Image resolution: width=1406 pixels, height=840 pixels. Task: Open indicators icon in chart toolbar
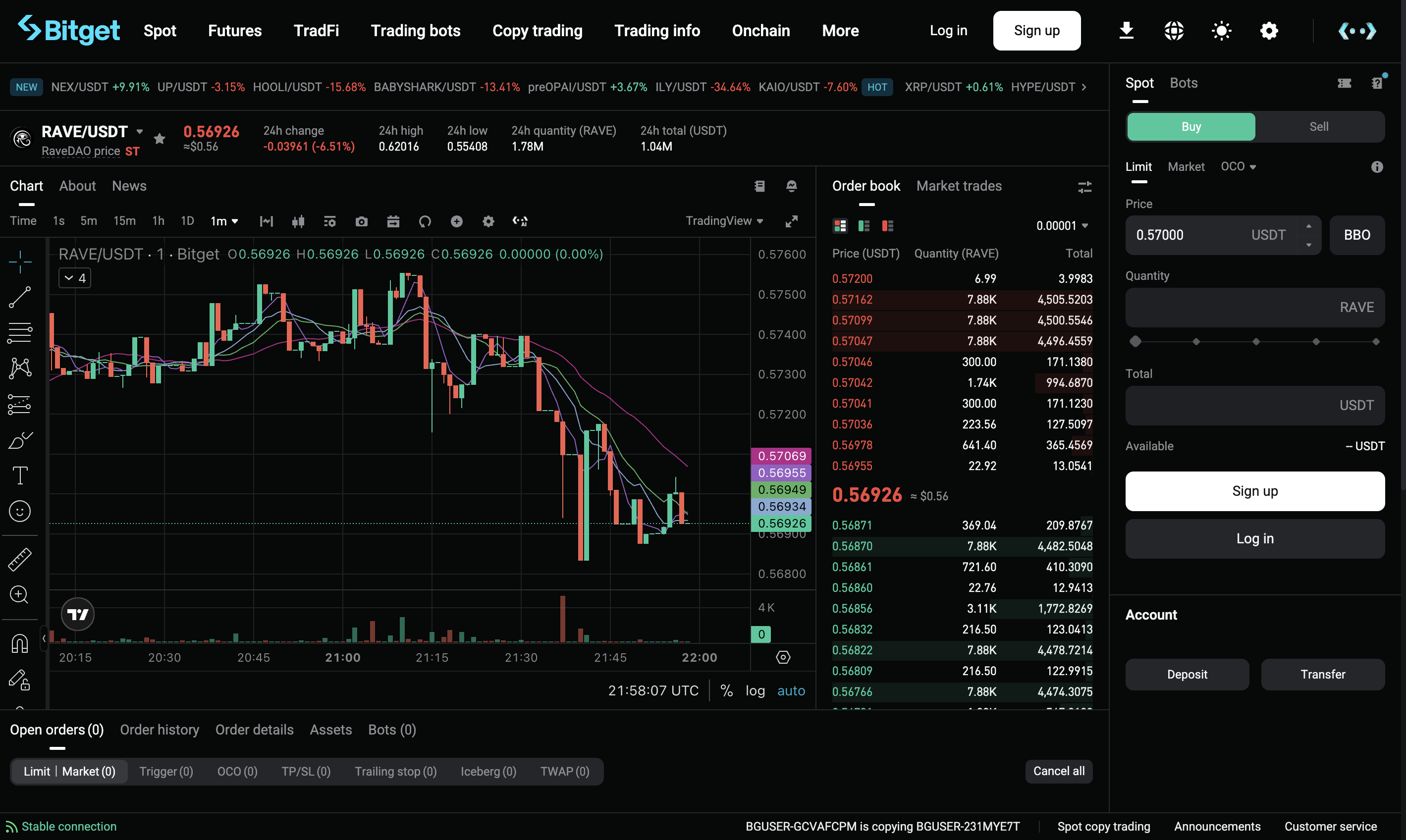(x=330, y=221)
